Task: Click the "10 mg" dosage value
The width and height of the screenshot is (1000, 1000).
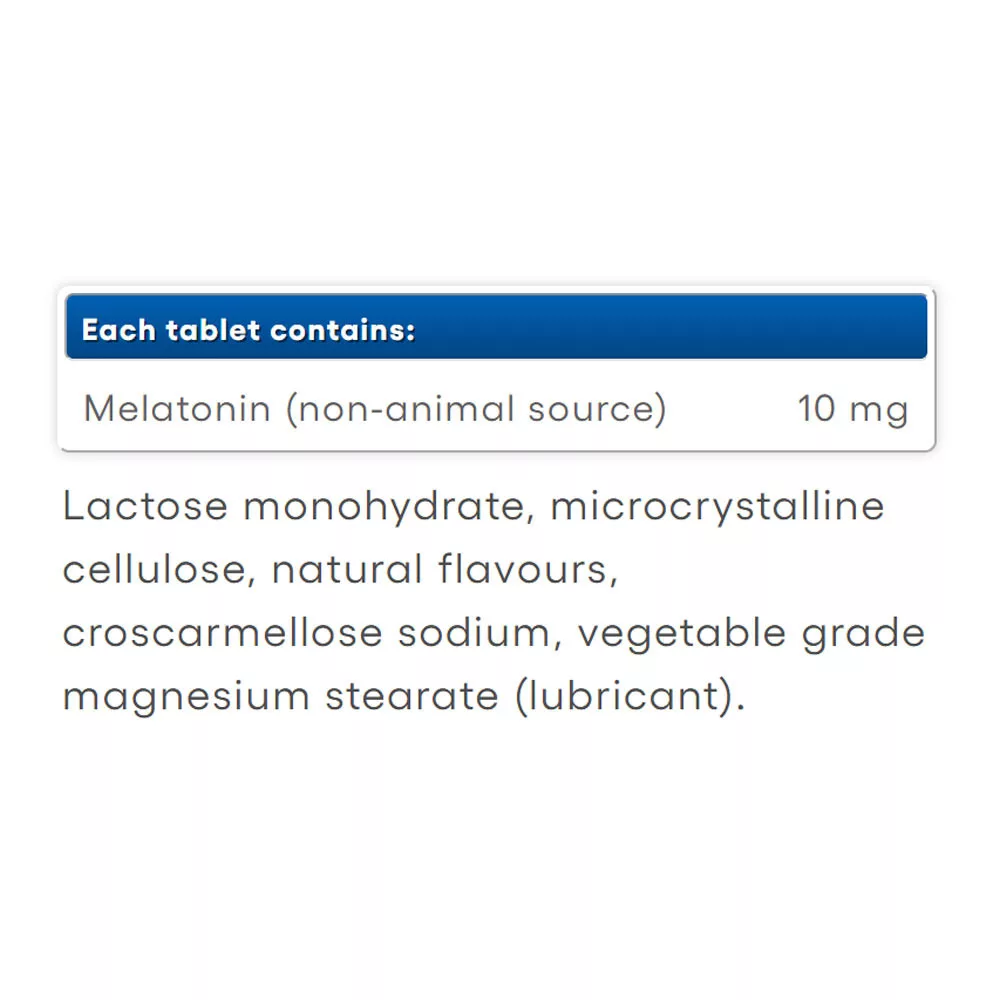Action: click(x=853, y=409)
